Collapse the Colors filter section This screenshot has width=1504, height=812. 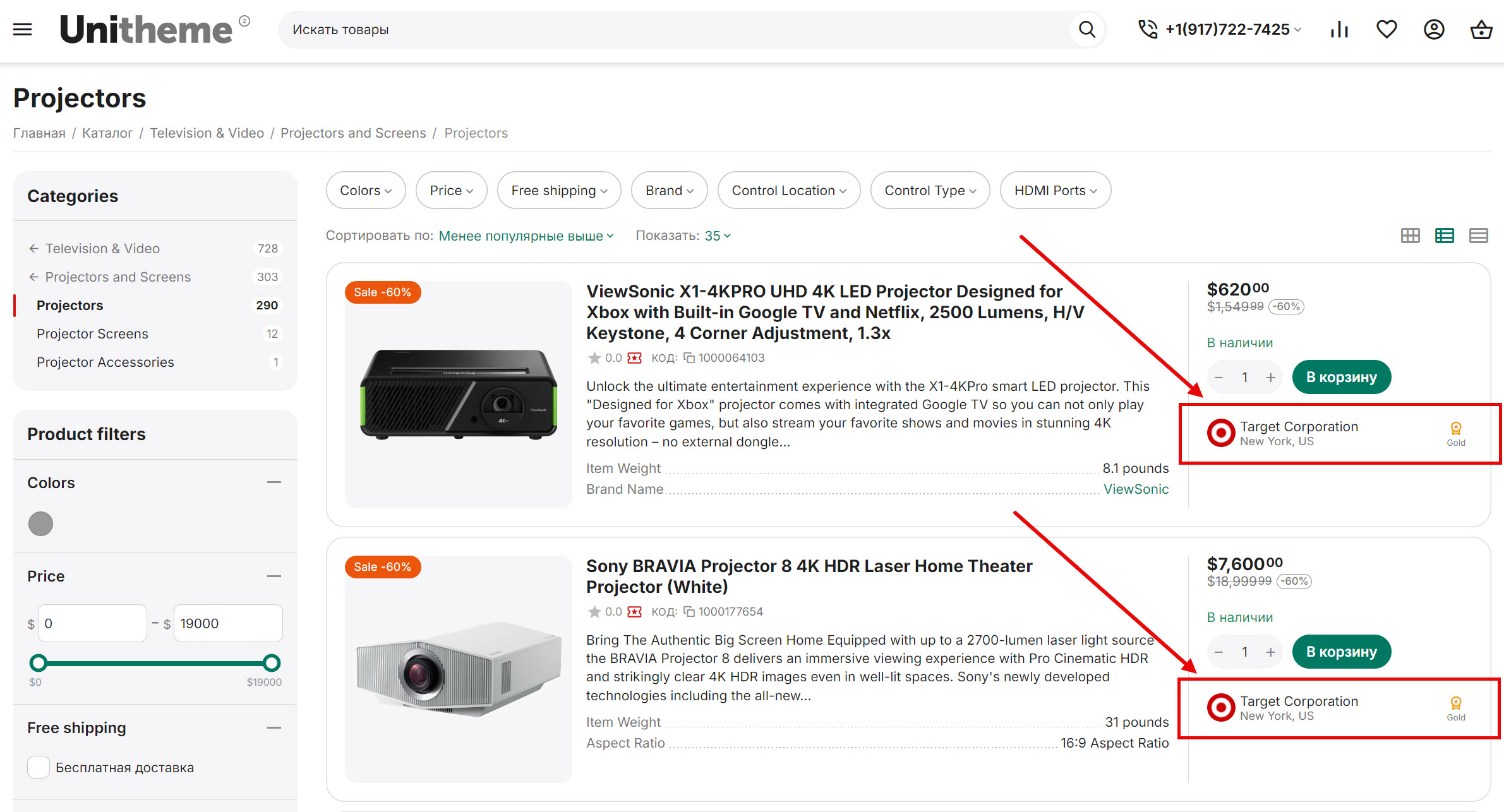tap(274, 482)
